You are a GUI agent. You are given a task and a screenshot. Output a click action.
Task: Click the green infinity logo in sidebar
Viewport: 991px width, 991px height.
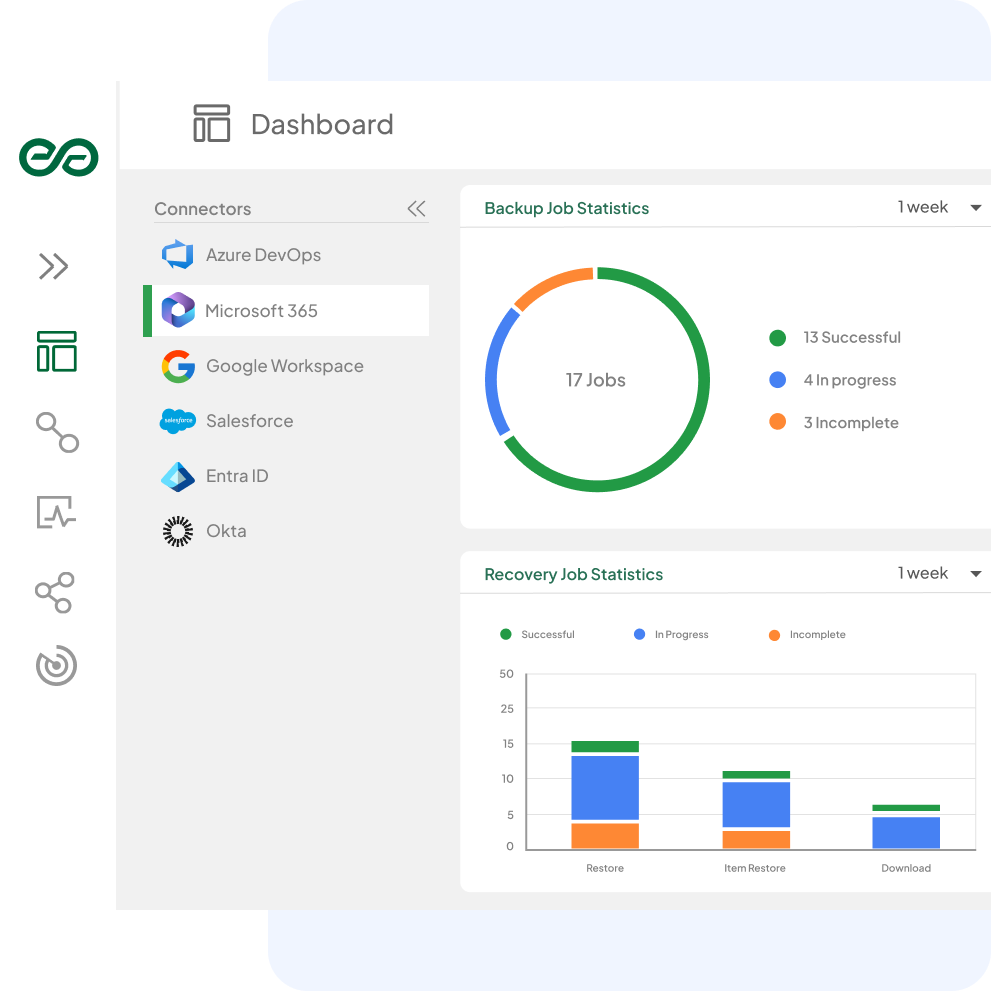(x=58, y=157)
